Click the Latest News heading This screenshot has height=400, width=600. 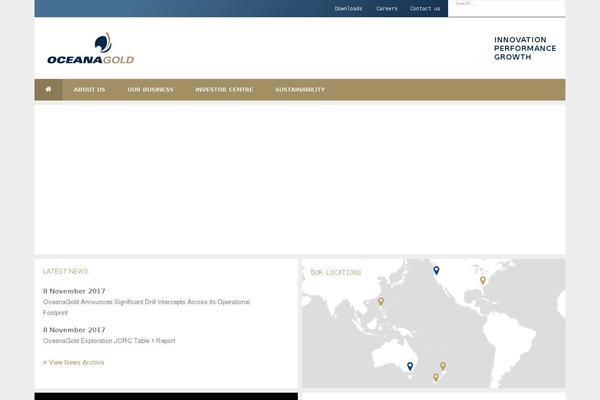click(x=65, y=271)
